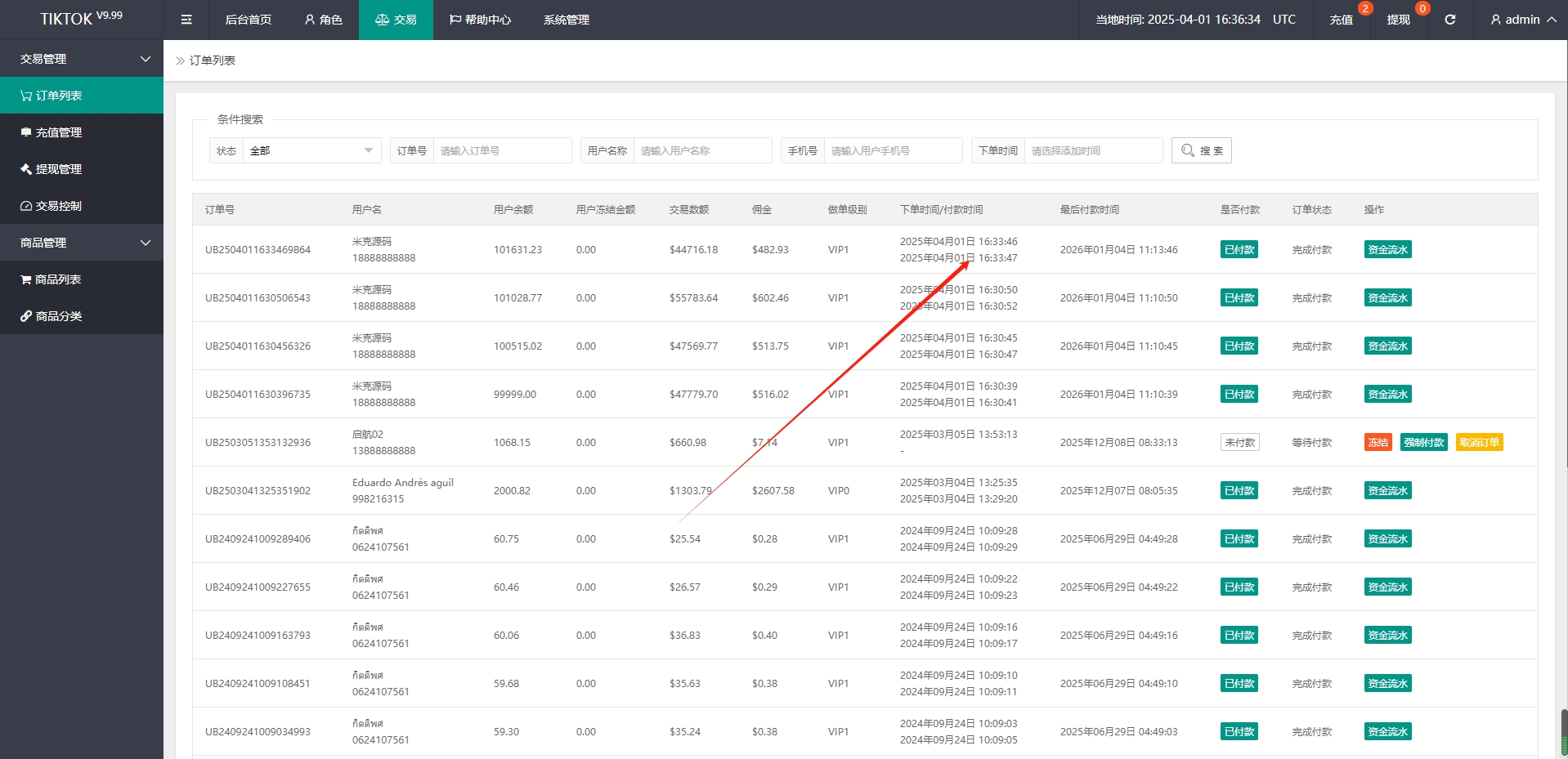Open 订单列表 in the sidebar

point(82,96)
